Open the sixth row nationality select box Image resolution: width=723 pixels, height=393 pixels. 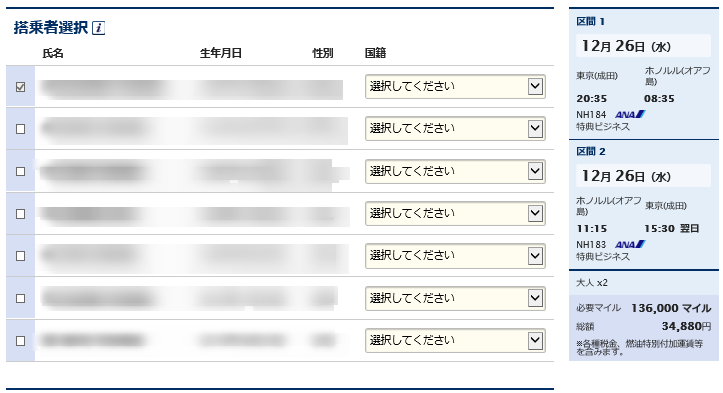[x=455, y=298]
